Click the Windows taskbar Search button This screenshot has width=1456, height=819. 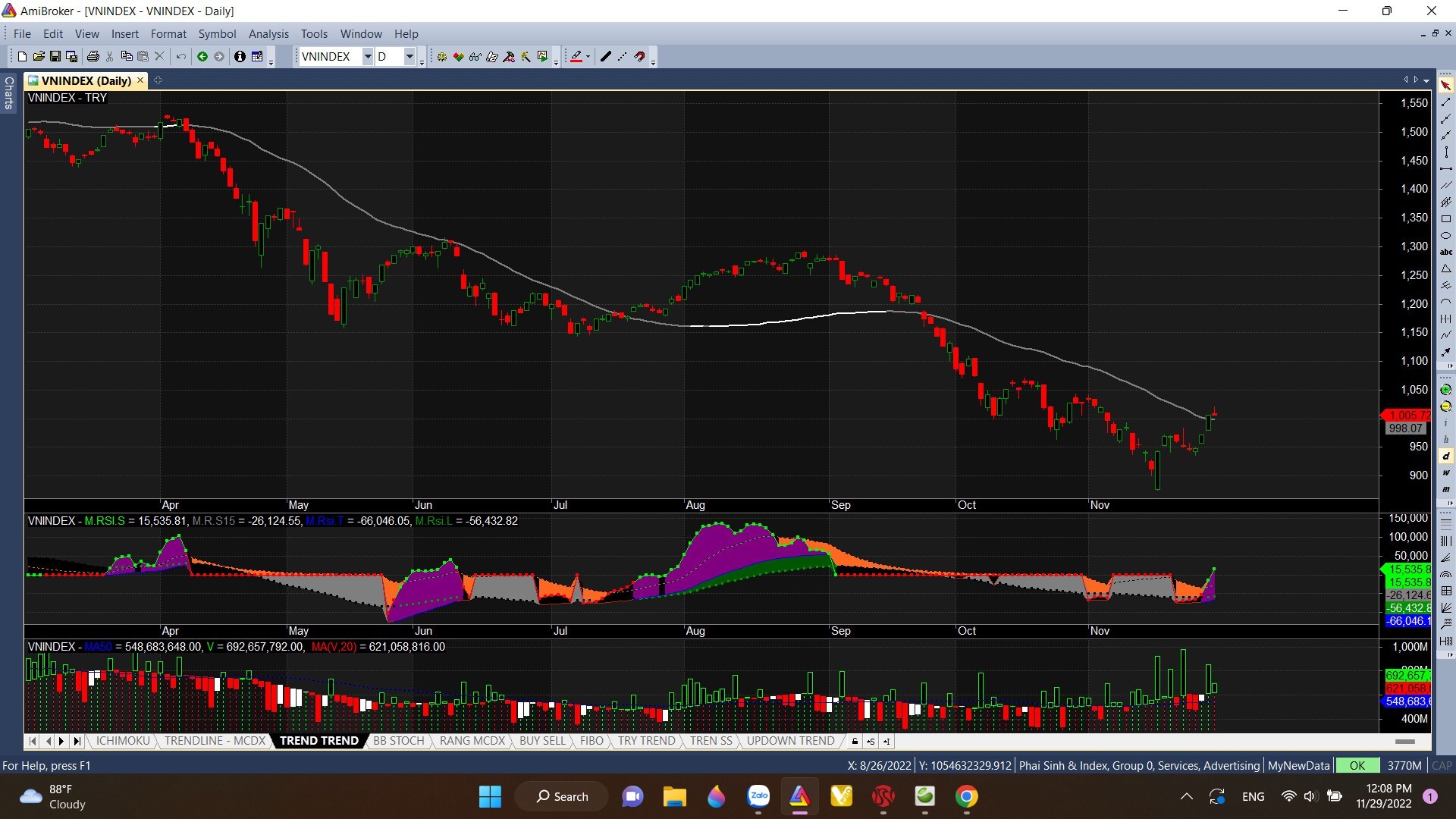point(562,797)
